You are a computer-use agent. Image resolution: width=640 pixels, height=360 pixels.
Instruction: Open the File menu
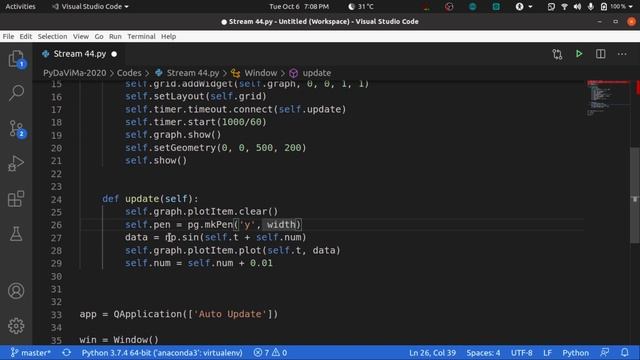pos(8,36)
